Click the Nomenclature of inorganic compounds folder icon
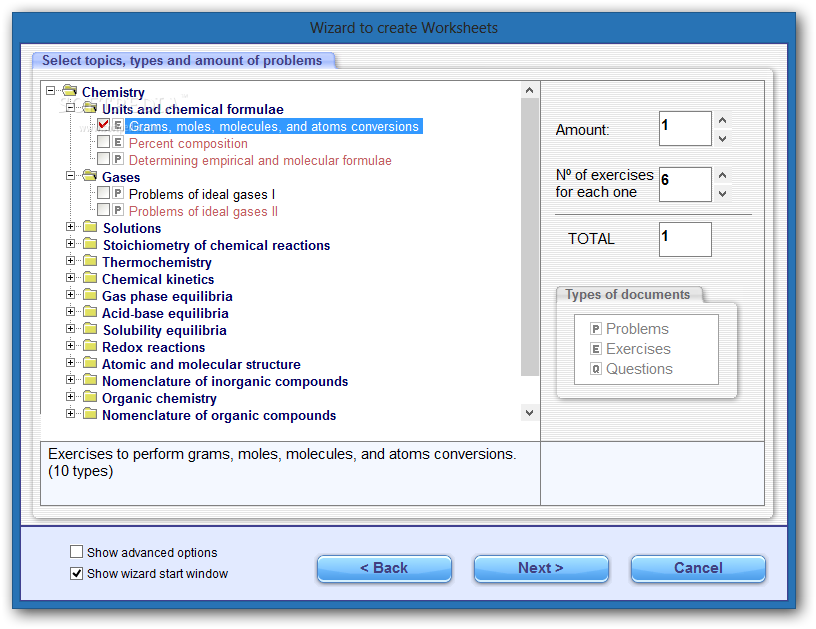This screenshot has width=816, height=629. tap(91, 380)
